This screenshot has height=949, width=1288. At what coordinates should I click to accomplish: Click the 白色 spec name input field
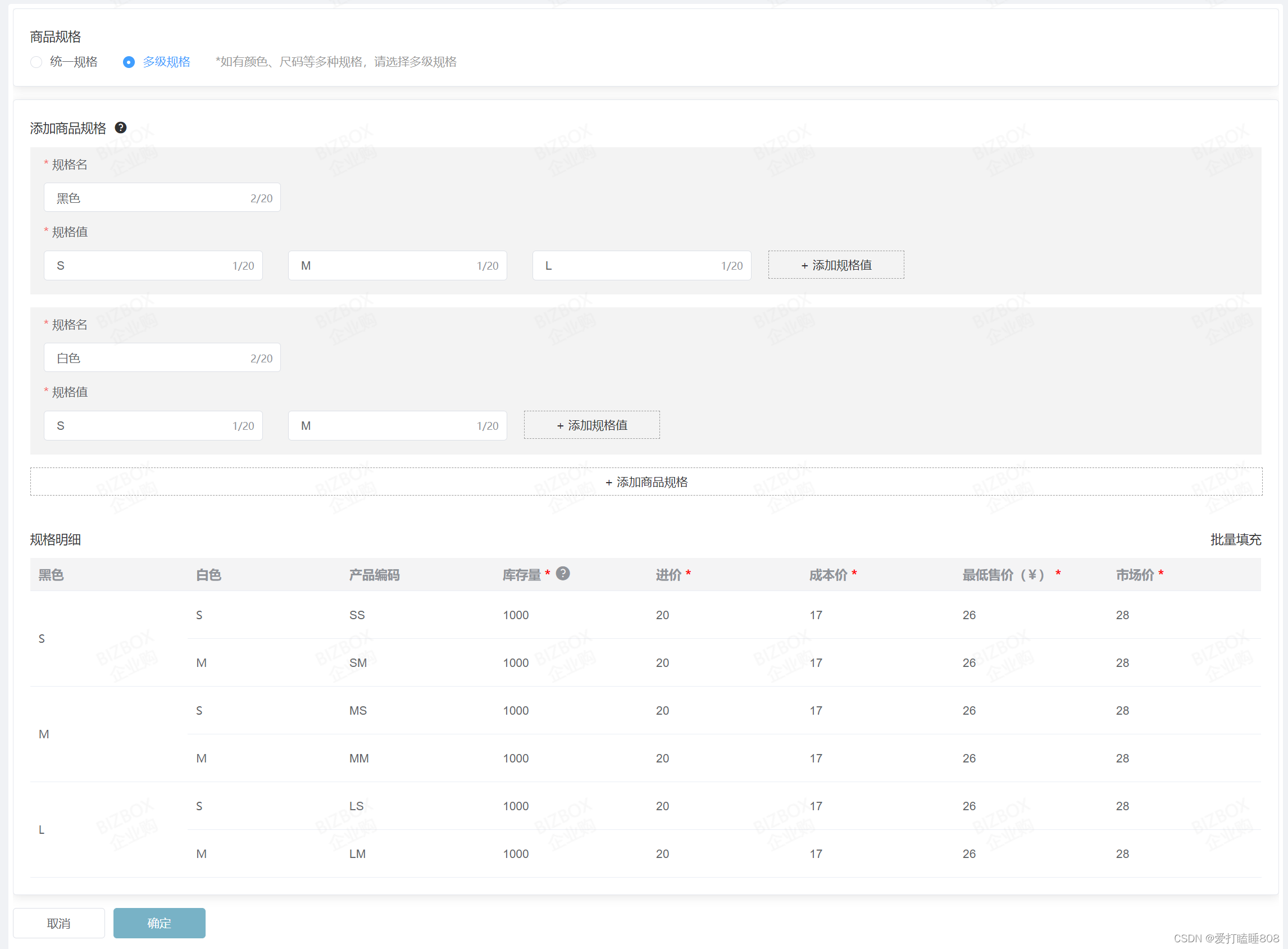162,358
